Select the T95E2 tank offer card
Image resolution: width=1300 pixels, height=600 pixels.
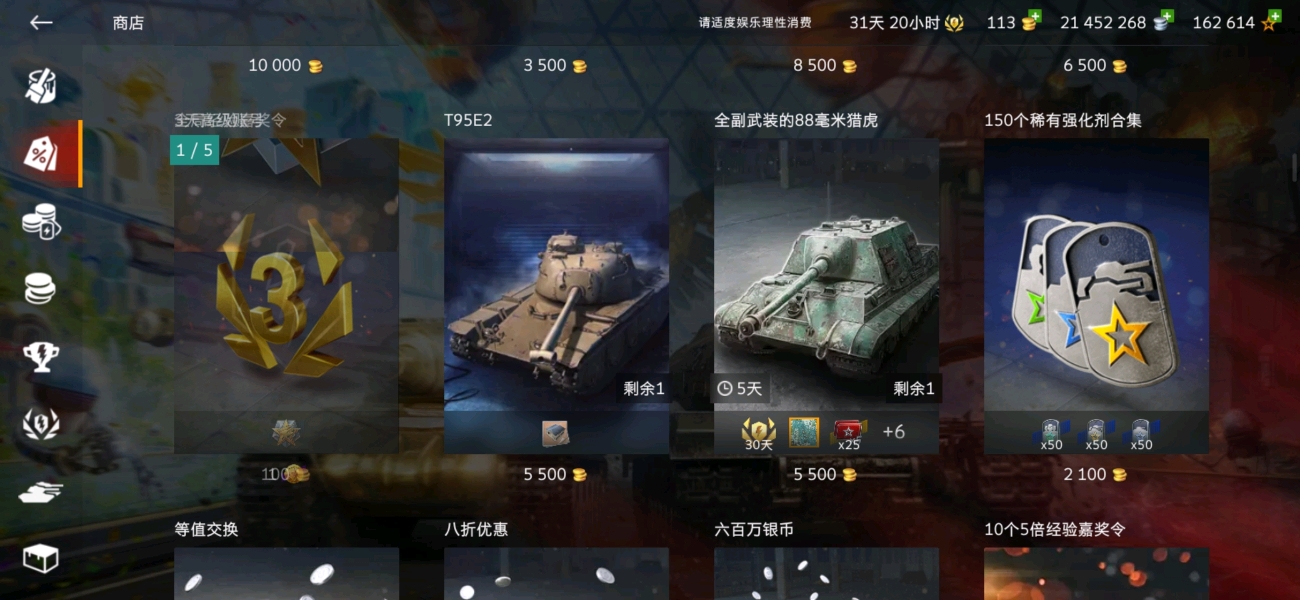556,296
